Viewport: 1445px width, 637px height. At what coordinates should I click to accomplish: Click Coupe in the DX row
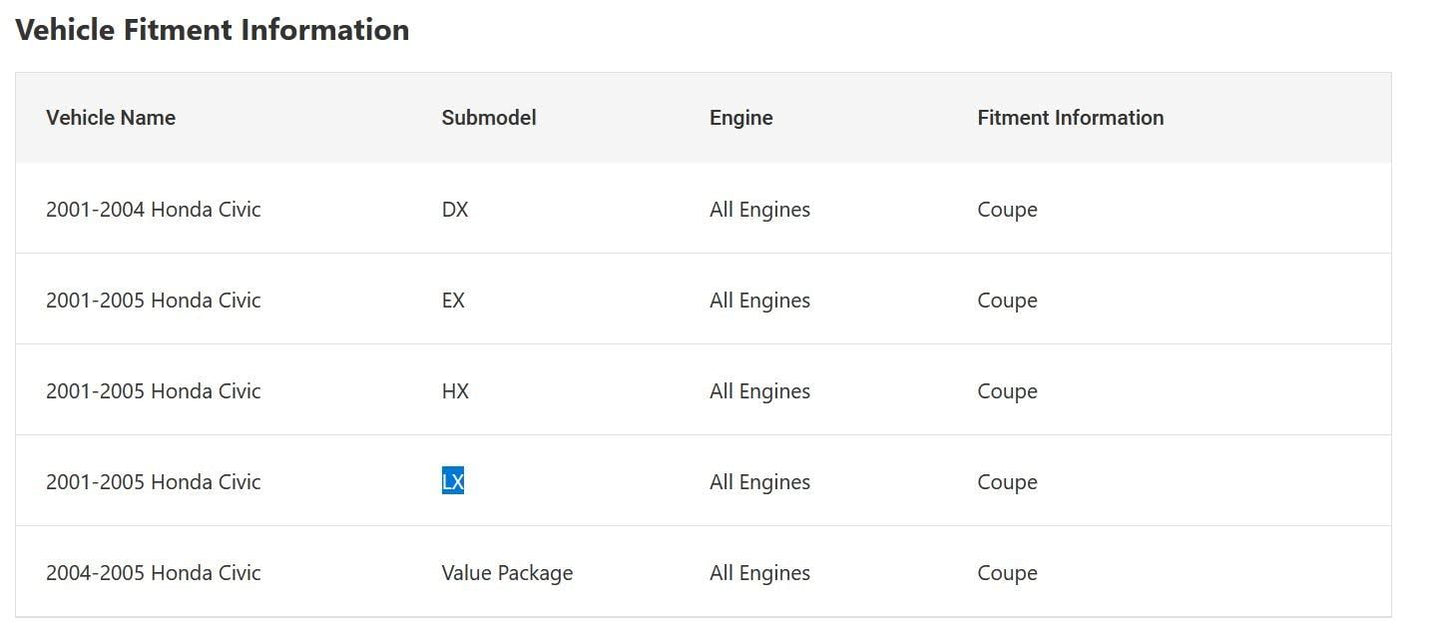tap(1007, 209)
